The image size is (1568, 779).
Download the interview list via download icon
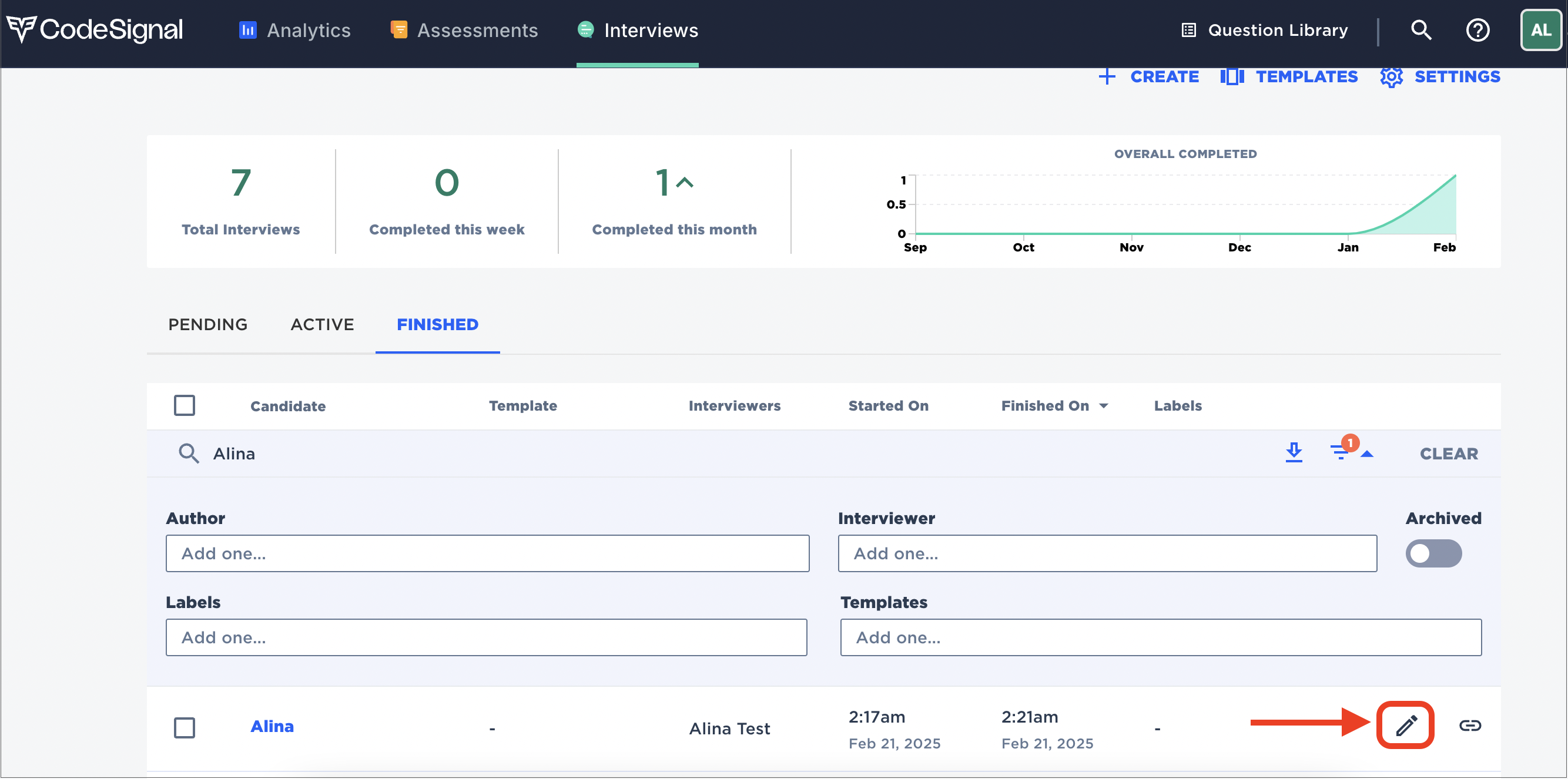1294,453
